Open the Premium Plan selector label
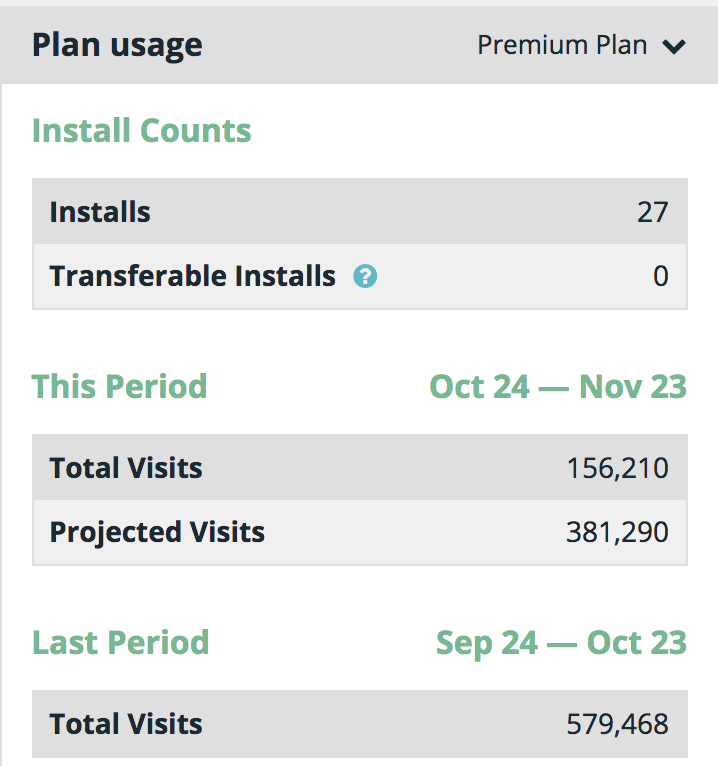The height and width of the screenshot is (766, 718). pos(562,45)
